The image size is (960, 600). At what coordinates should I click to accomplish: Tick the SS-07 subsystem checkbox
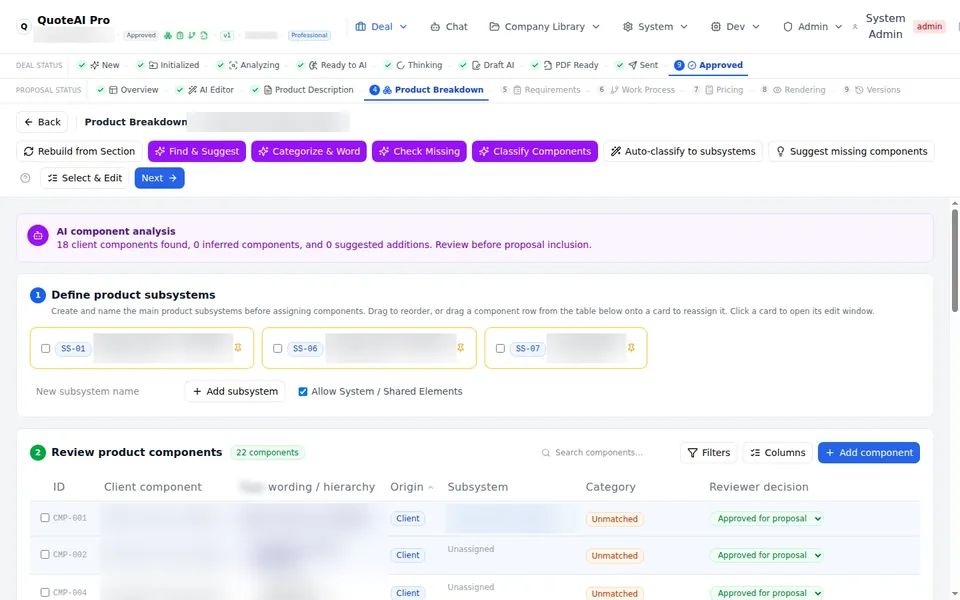click(500, 348)
